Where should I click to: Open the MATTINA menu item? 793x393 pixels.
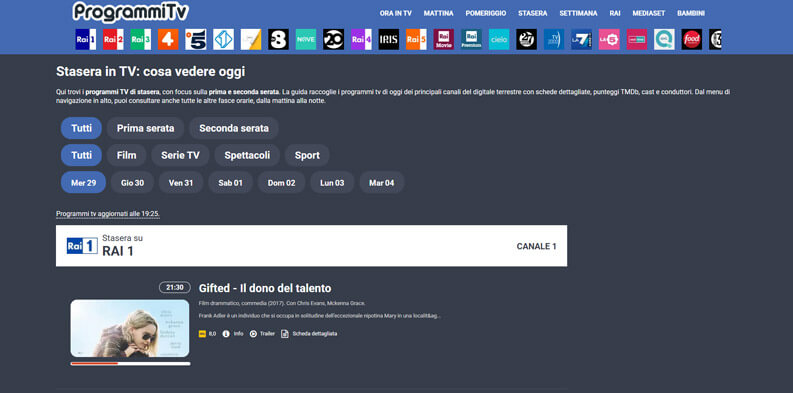438,14
